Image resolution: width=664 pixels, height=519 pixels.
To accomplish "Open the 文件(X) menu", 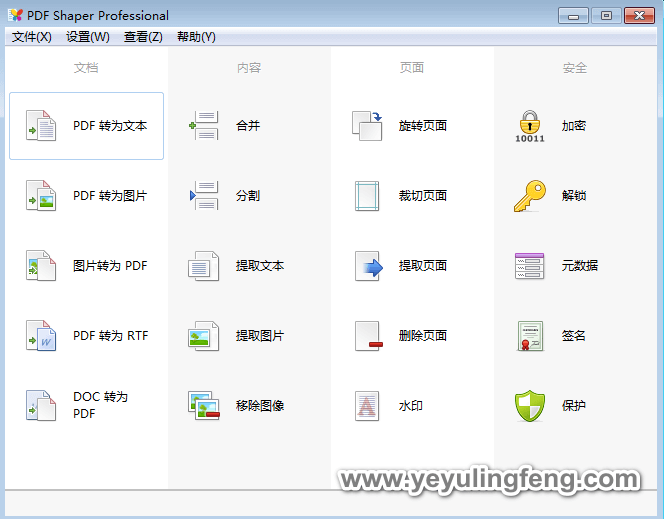I will click(x=32, y=37).
